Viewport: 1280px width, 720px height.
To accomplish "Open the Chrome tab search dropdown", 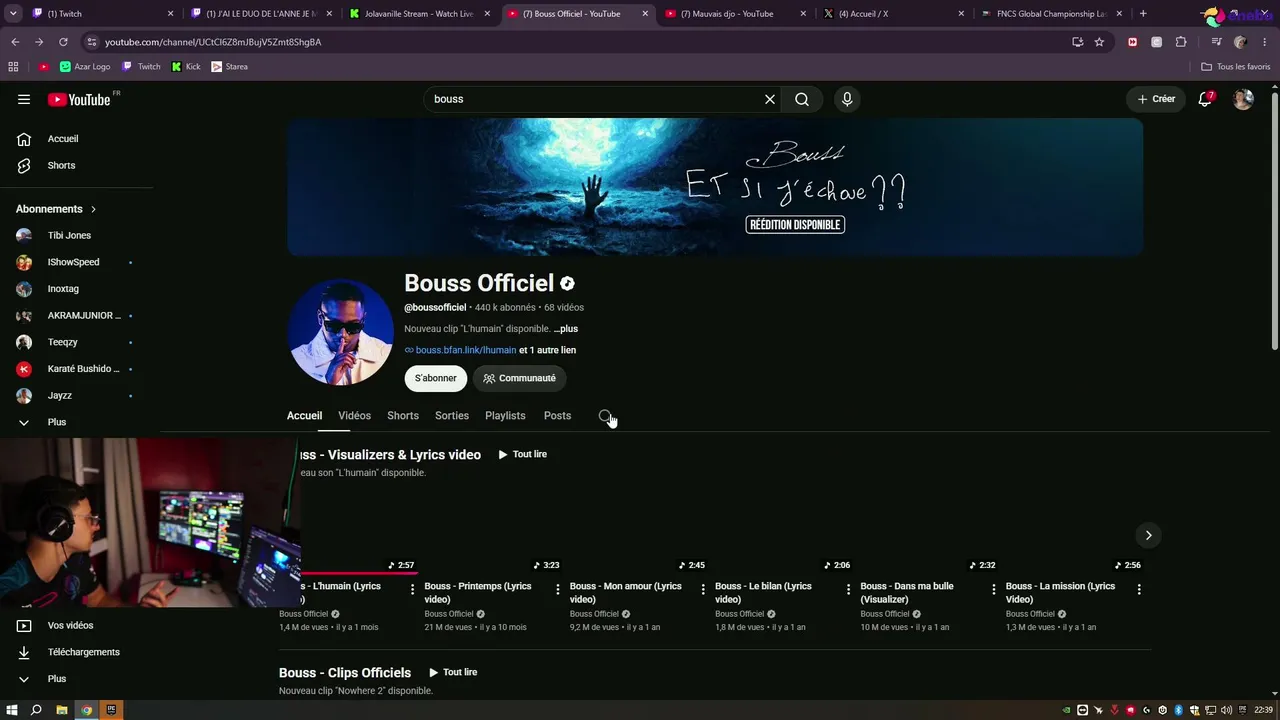I will (x=15, y=14).
